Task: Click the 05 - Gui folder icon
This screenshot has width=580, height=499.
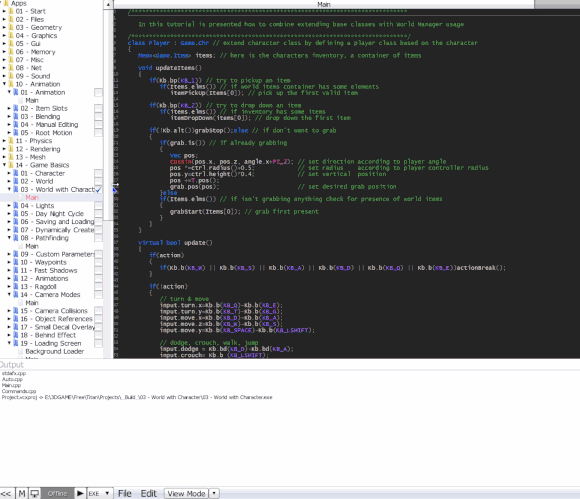Action: 11,44
